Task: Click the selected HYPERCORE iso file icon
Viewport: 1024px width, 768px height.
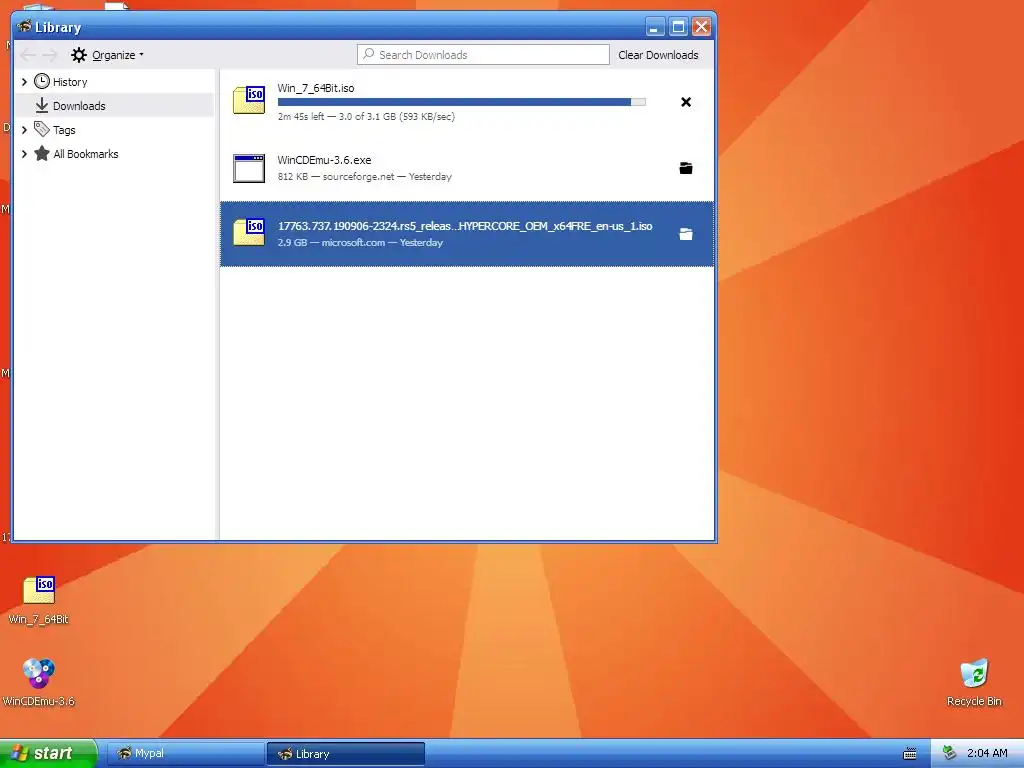Action: point(249,232)
